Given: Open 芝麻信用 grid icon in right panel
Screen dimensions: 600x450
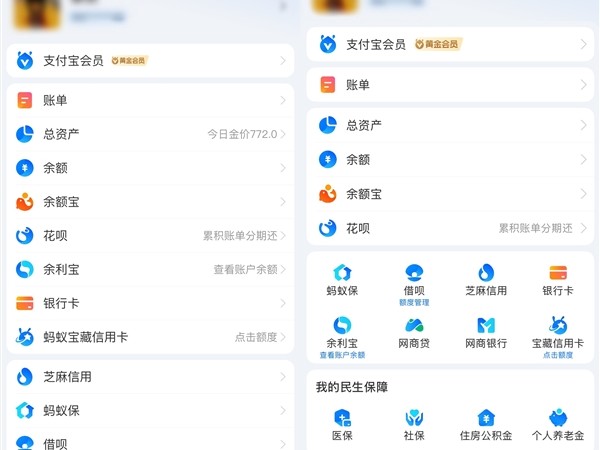Looking at the screenshot, I should (x=486, y=272).
